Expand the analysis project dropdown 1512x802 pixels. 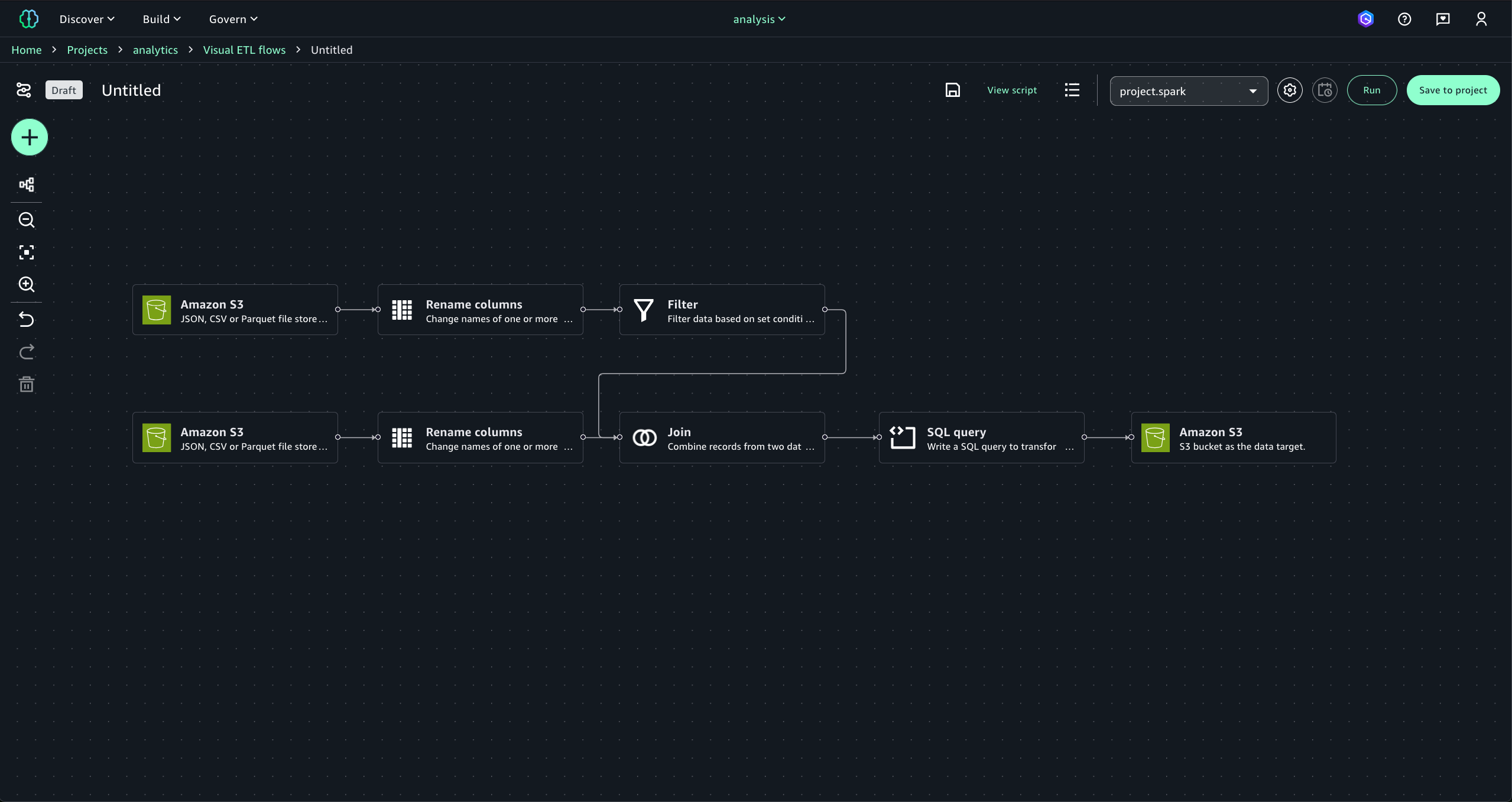click(x=759, y=20)
